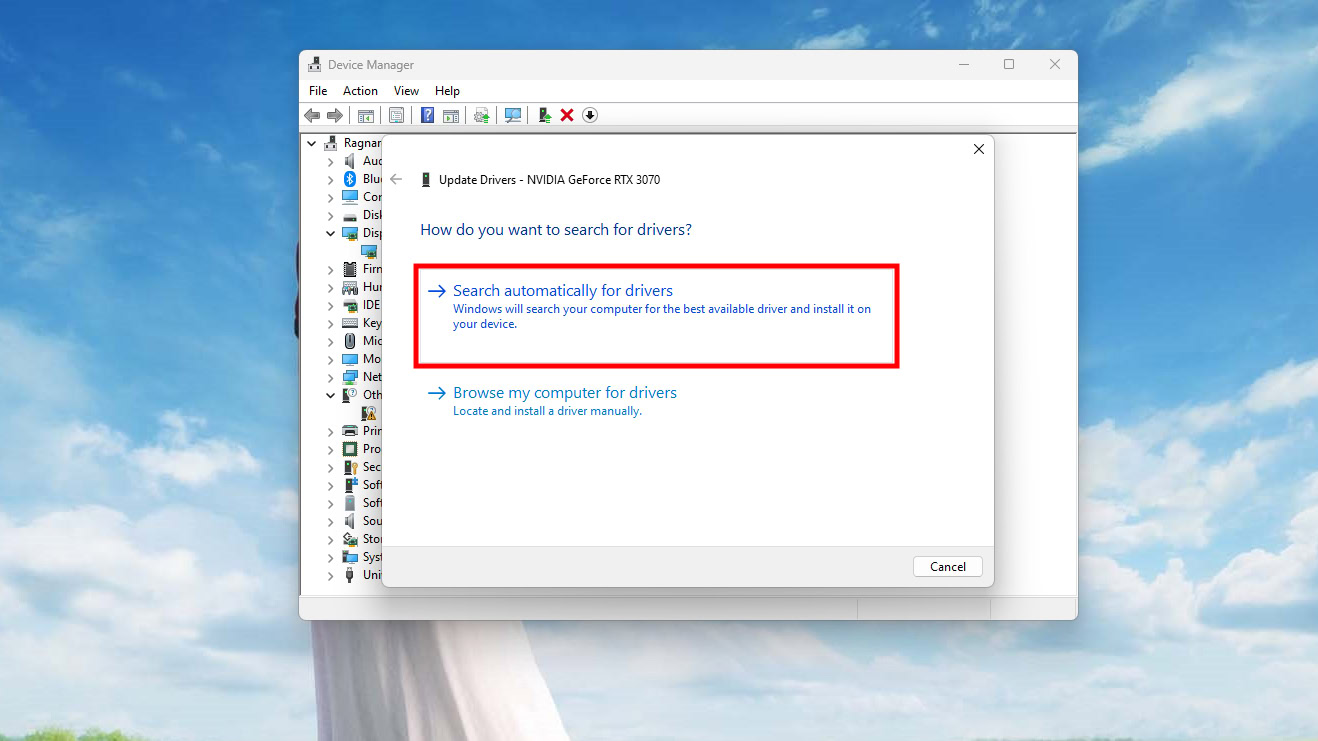Click the Bluetooth category icon
This screenshot has height=741, width=1318.
point(350,179)
